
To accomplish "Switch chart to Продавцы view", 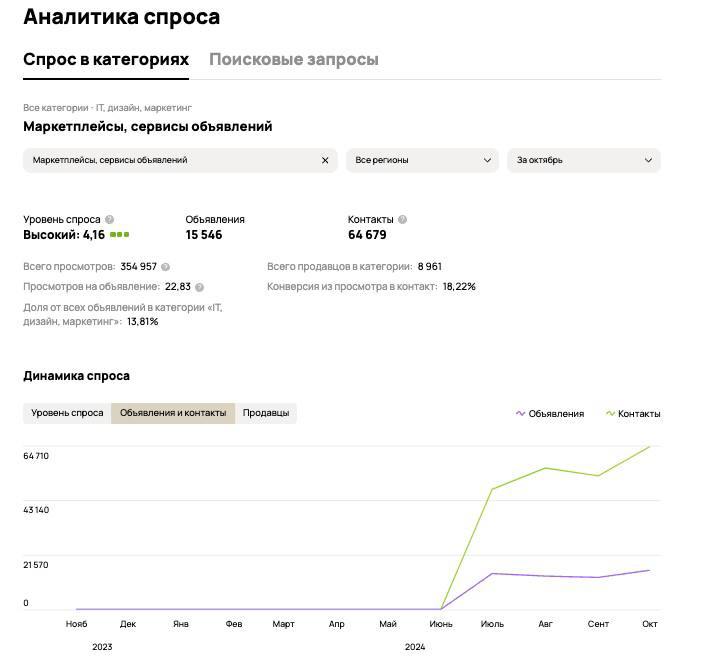I will coord(266,413).
